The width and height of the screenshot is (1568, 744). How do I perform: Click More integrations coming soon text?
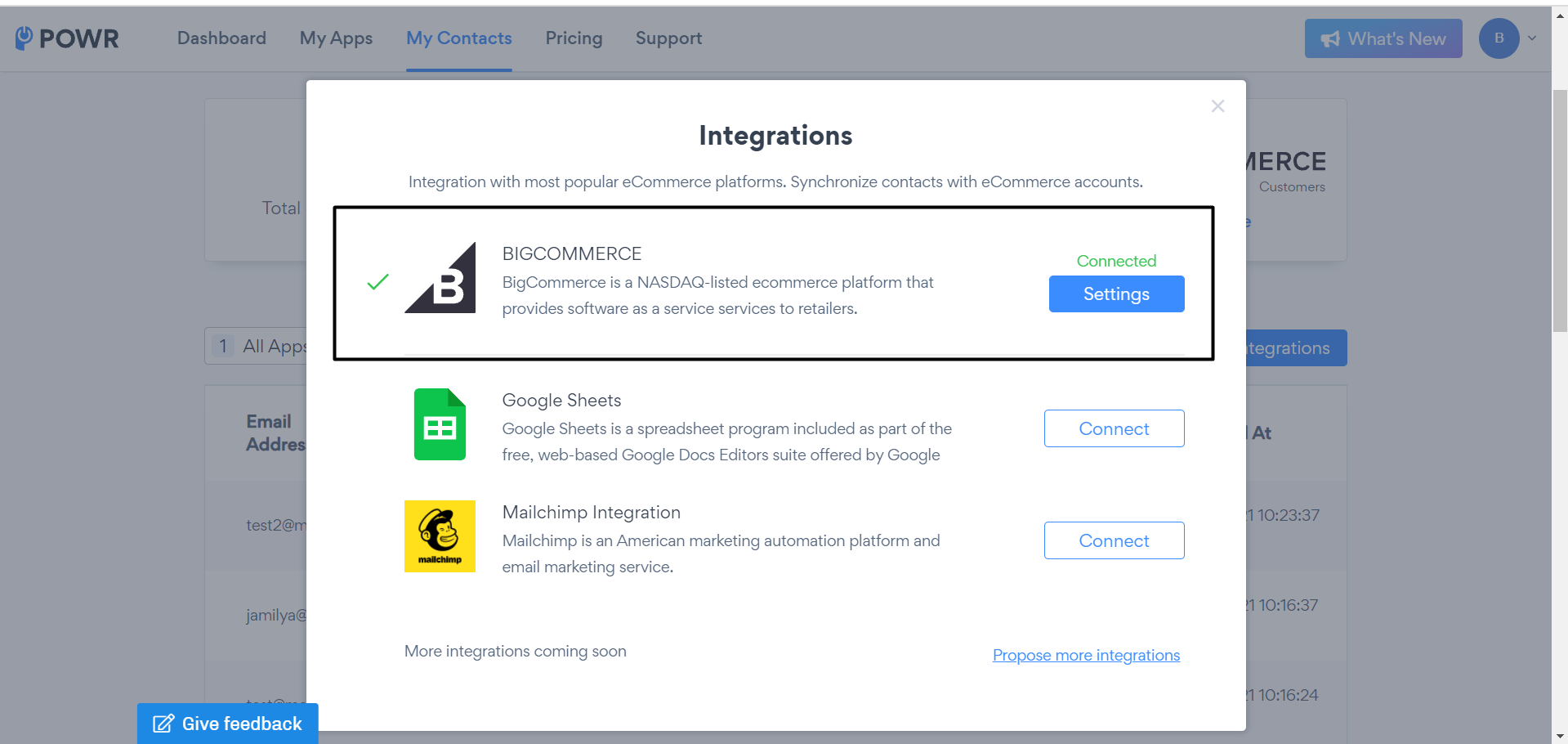516,651
